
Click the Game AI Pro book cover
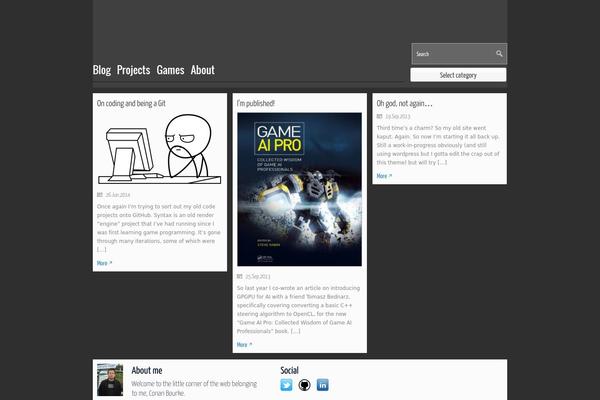tap(299, 189)
